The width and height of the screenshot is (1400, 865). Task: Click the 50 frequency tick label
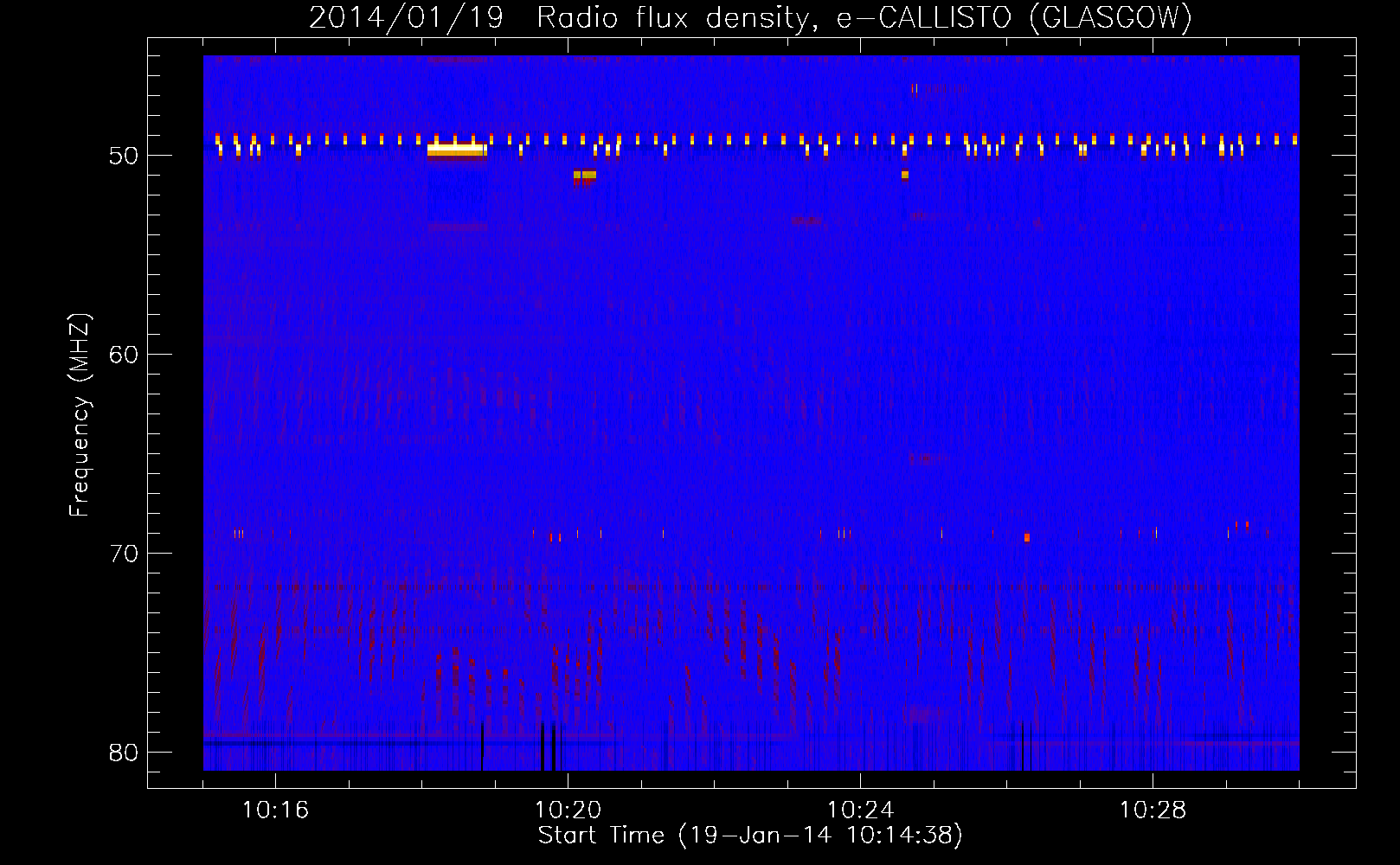tap(124, 157)
